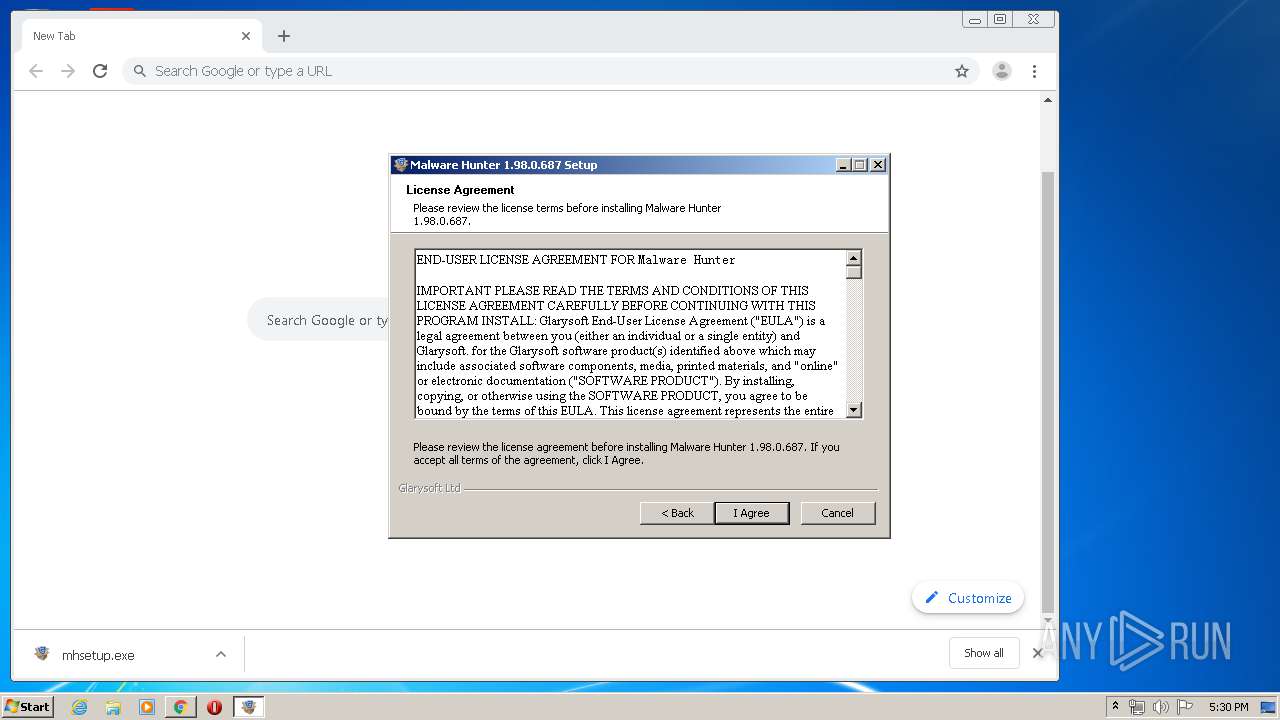Bookmark this tab with the star icon

(962, 71)
